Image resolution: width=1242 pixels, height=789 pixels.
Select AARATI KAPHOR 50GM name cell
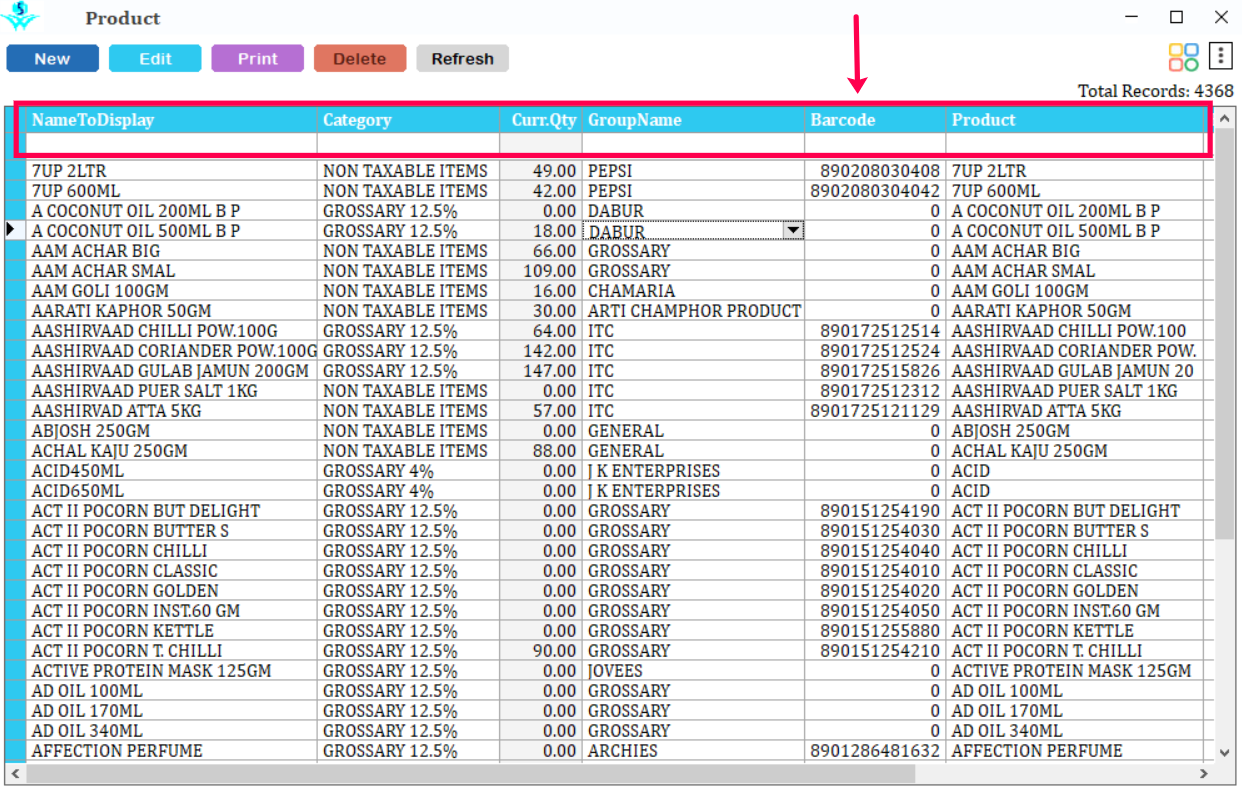(x=171, y=311)
